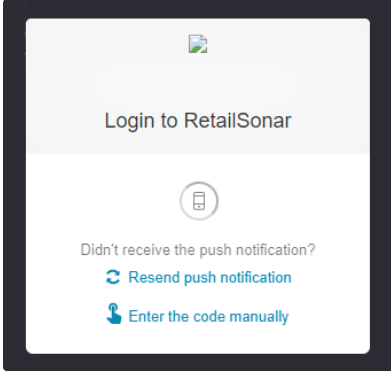Click the dark background outside the card
Viewport: 391px width, 371px height.
tap(15, 185)
